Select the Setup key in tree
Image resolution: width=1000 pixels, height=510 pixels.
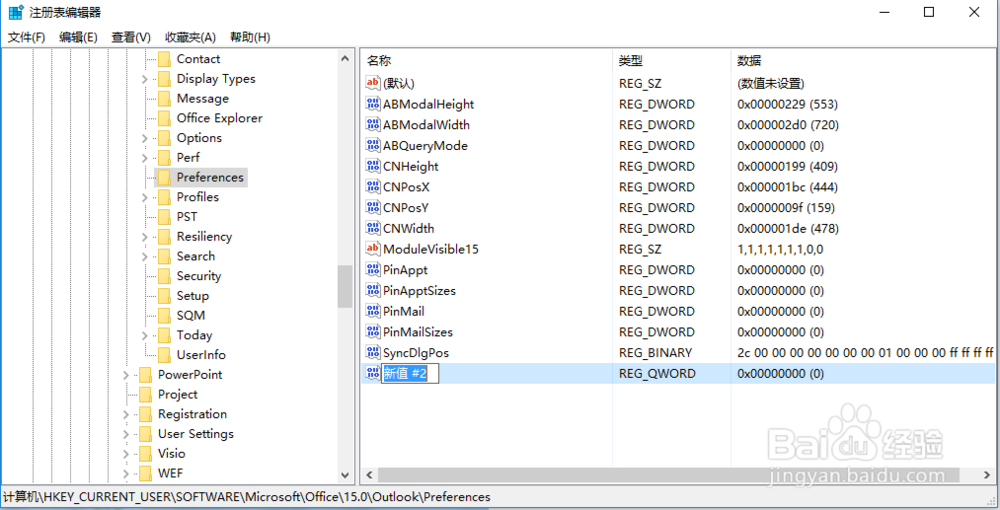tap(193, 296)
